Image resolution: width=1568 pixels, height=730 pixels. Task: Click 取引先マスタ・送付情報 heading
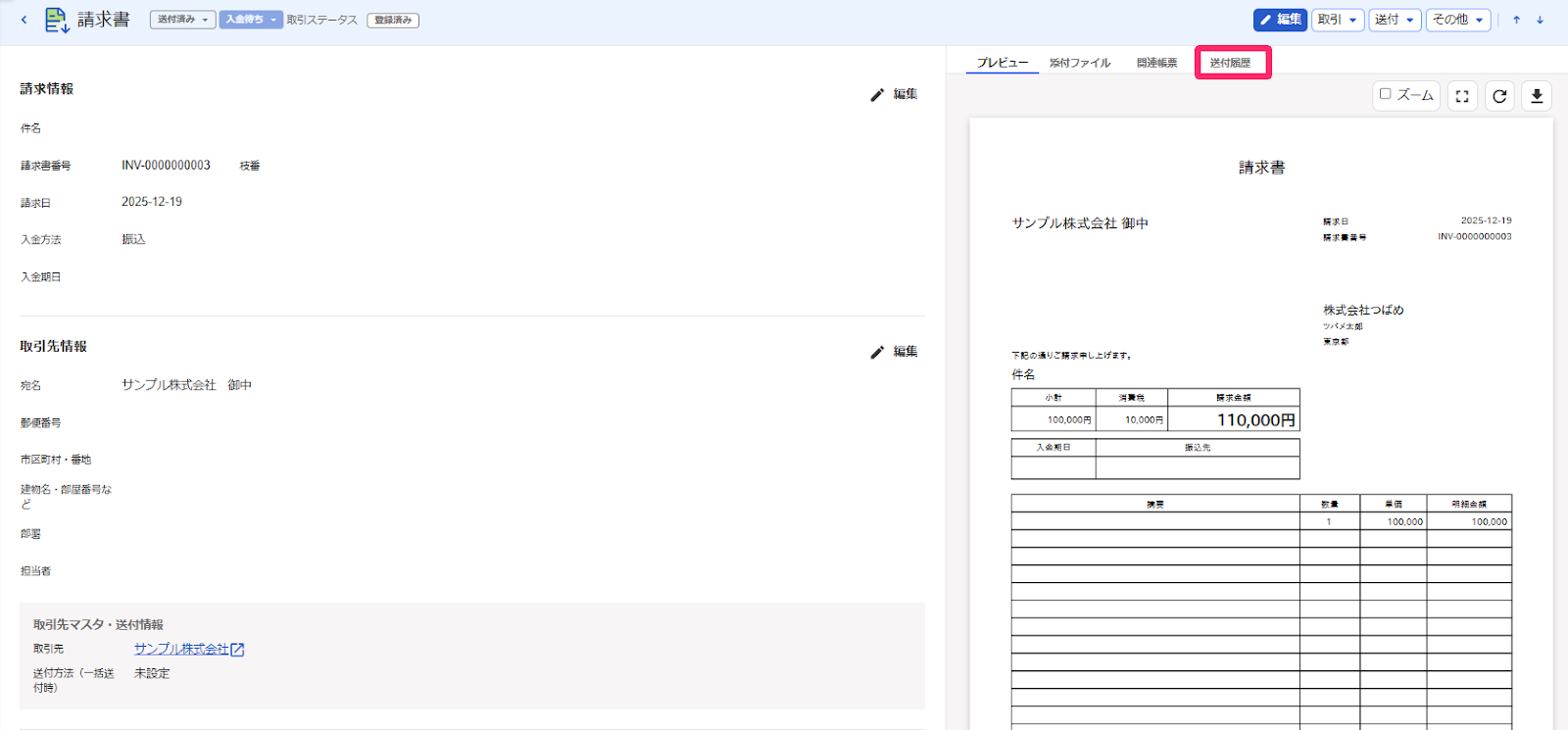click(98, 624)
